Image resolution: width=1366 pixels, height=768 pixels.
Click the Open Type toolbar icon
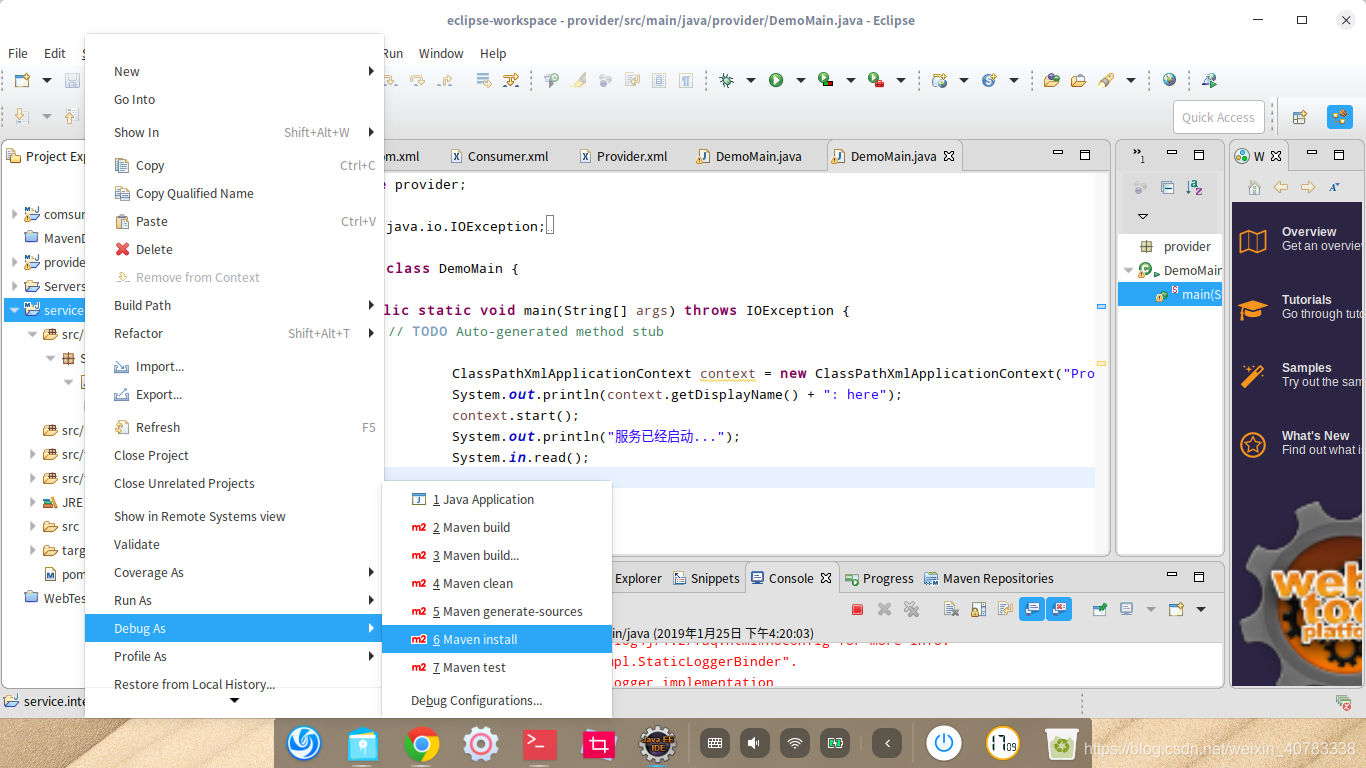coord(1051,80)
